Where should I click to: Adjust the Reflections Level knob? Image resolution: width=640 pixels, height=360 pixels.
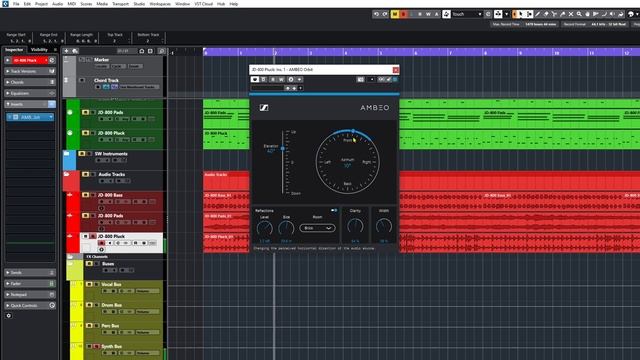tap(264, 228)
